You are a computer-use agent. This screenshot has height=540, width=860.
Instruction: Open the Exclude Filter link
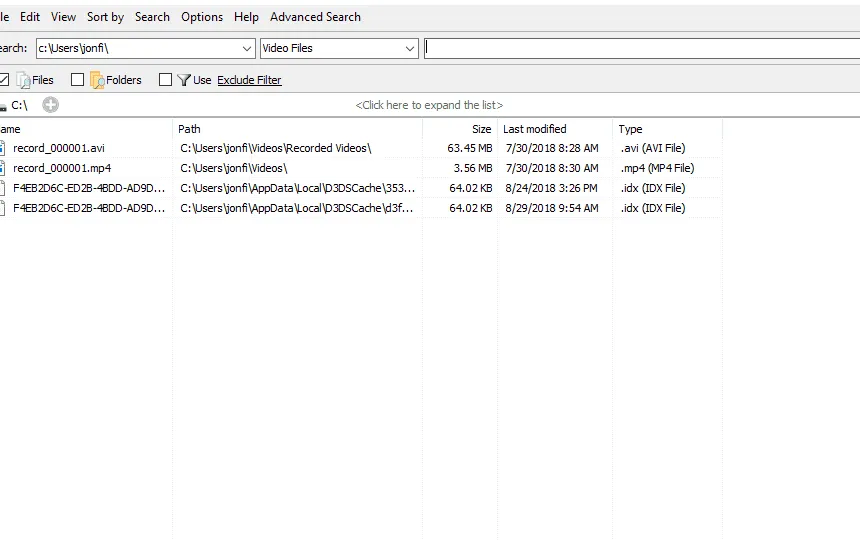pyautogui.click(x=249, y=80)
